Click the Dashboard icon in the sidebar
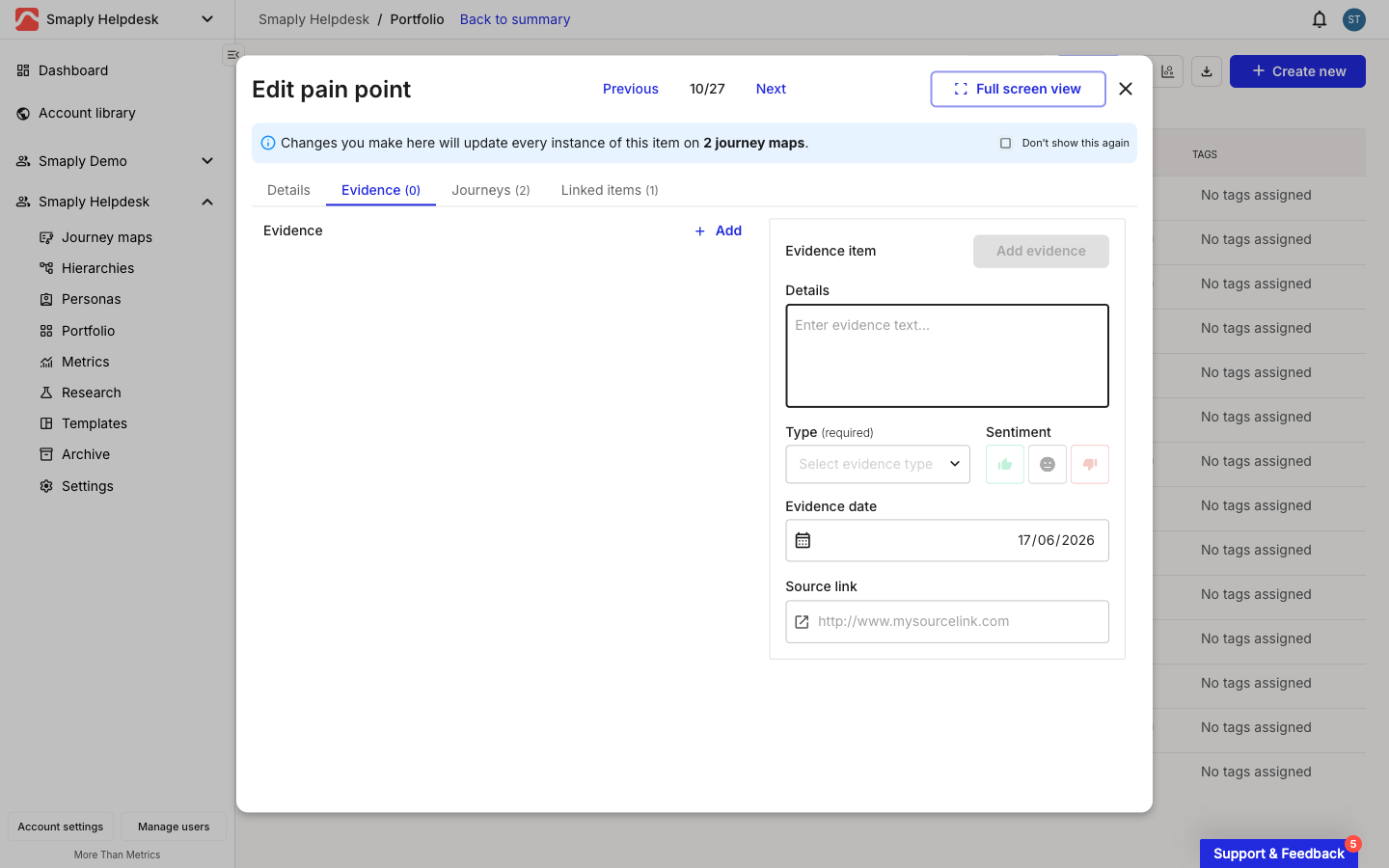 click(x=23, y=70)
